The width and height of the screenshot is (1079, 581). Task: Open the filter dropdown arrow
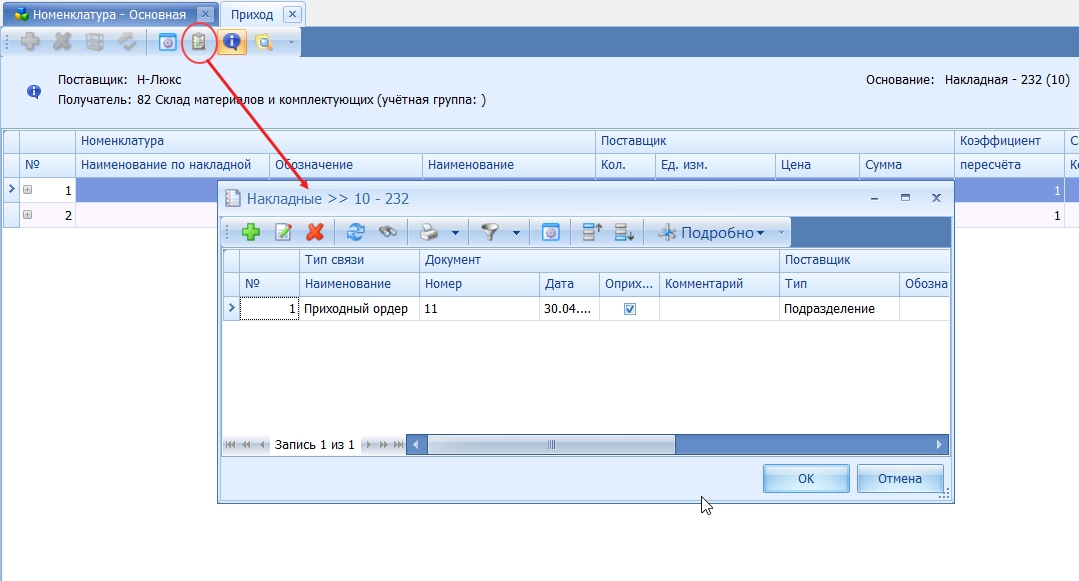(516, 233)
